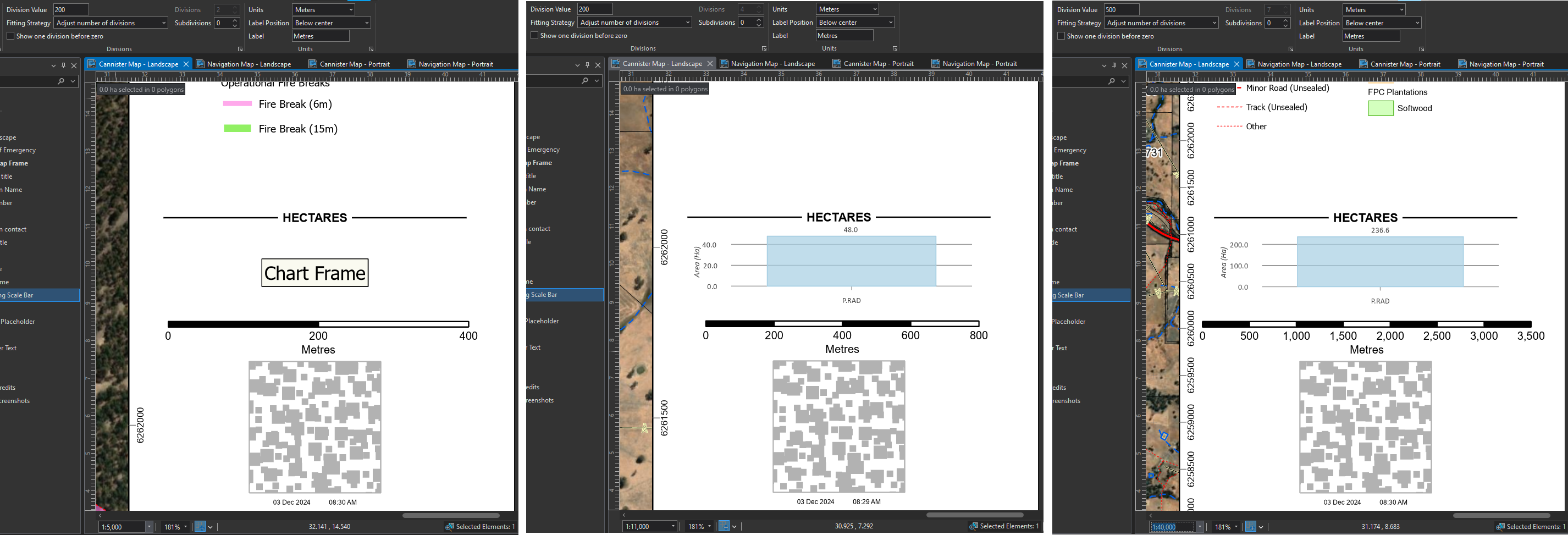This screenshot has height=535, width=1568.
Task: Collapse the Contents pane using the top chevron
Action: [x=53, y=64]
